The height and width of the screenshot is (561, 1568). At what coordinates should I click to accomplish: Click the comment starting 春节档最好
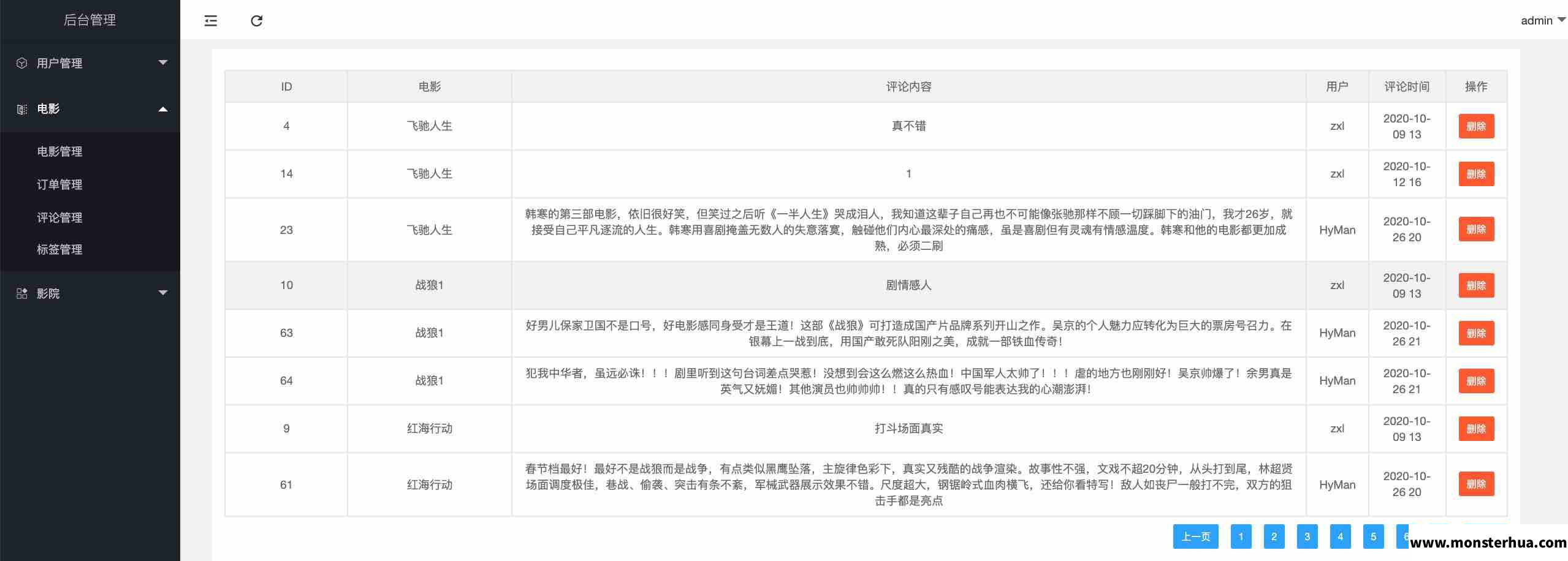point(908,484)
